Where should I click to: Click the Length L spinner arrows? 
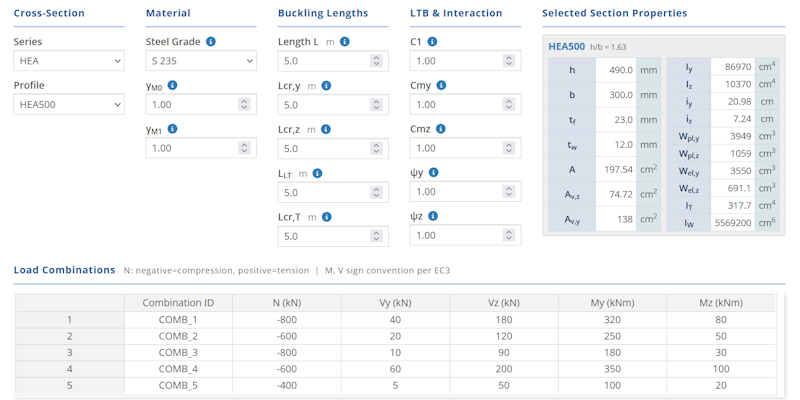tap(376, 61)
